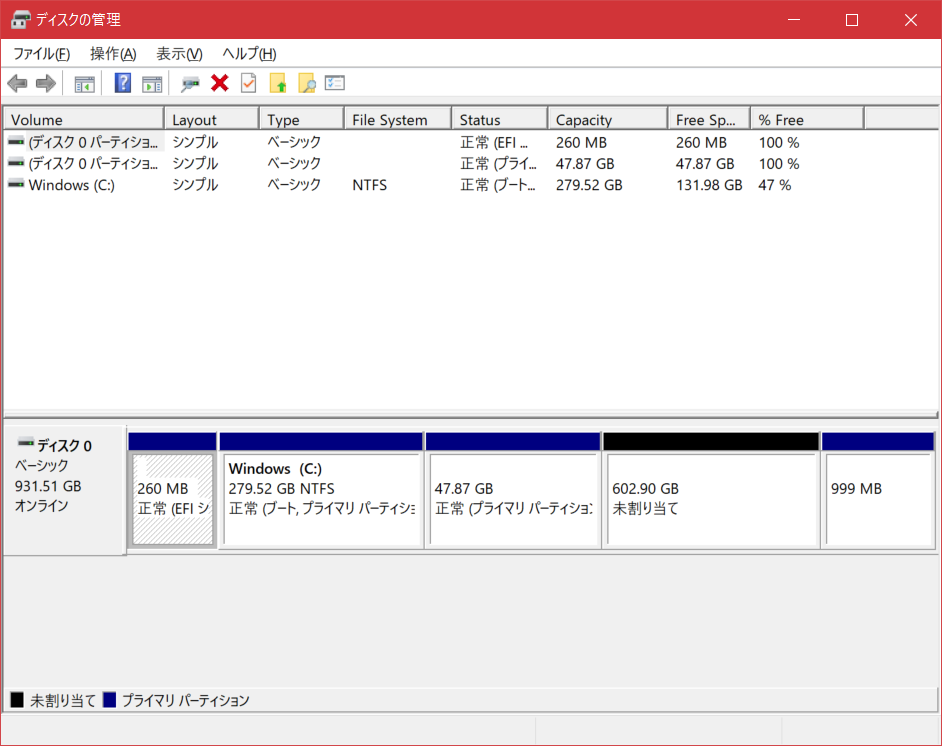Click drive icon of the 260 MB volume row

[16, 142]
